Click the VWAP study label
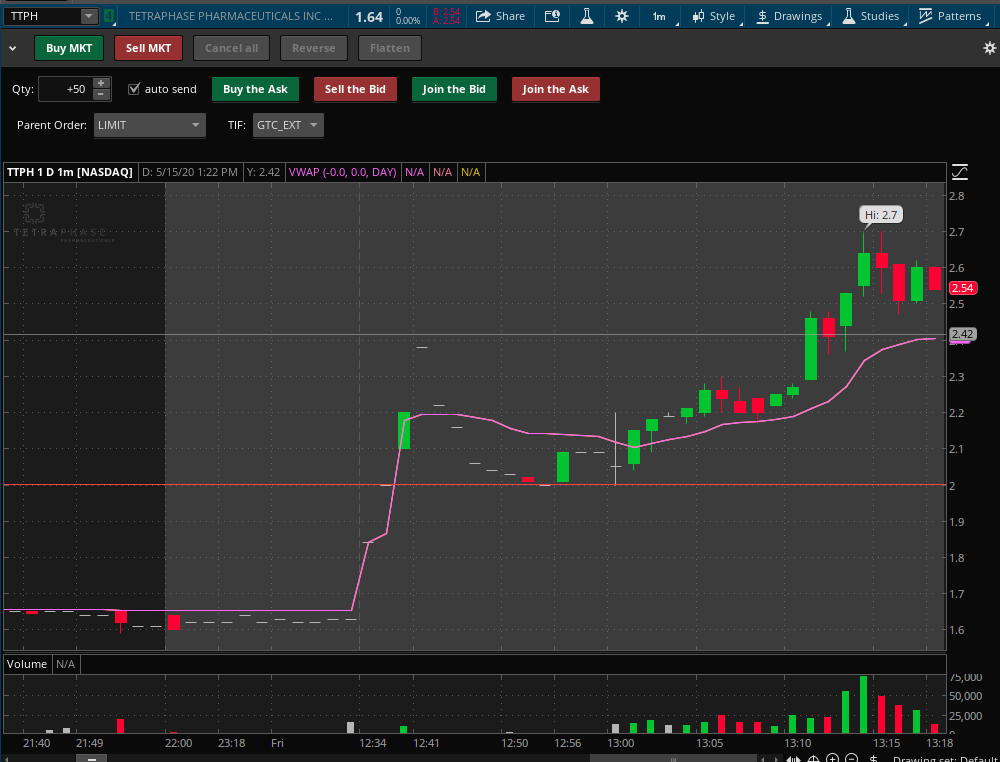This screenshot has width=1000, height=762. pyautogui.click(x=342, y=172)
